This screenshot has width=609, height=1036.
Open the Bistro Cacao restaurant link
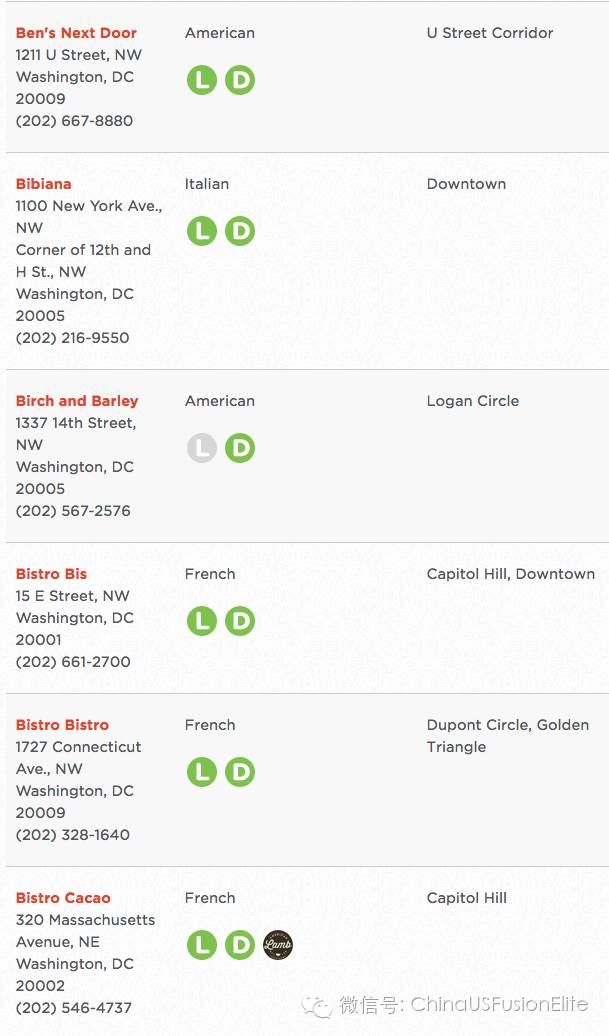click(x=63, y=898)
